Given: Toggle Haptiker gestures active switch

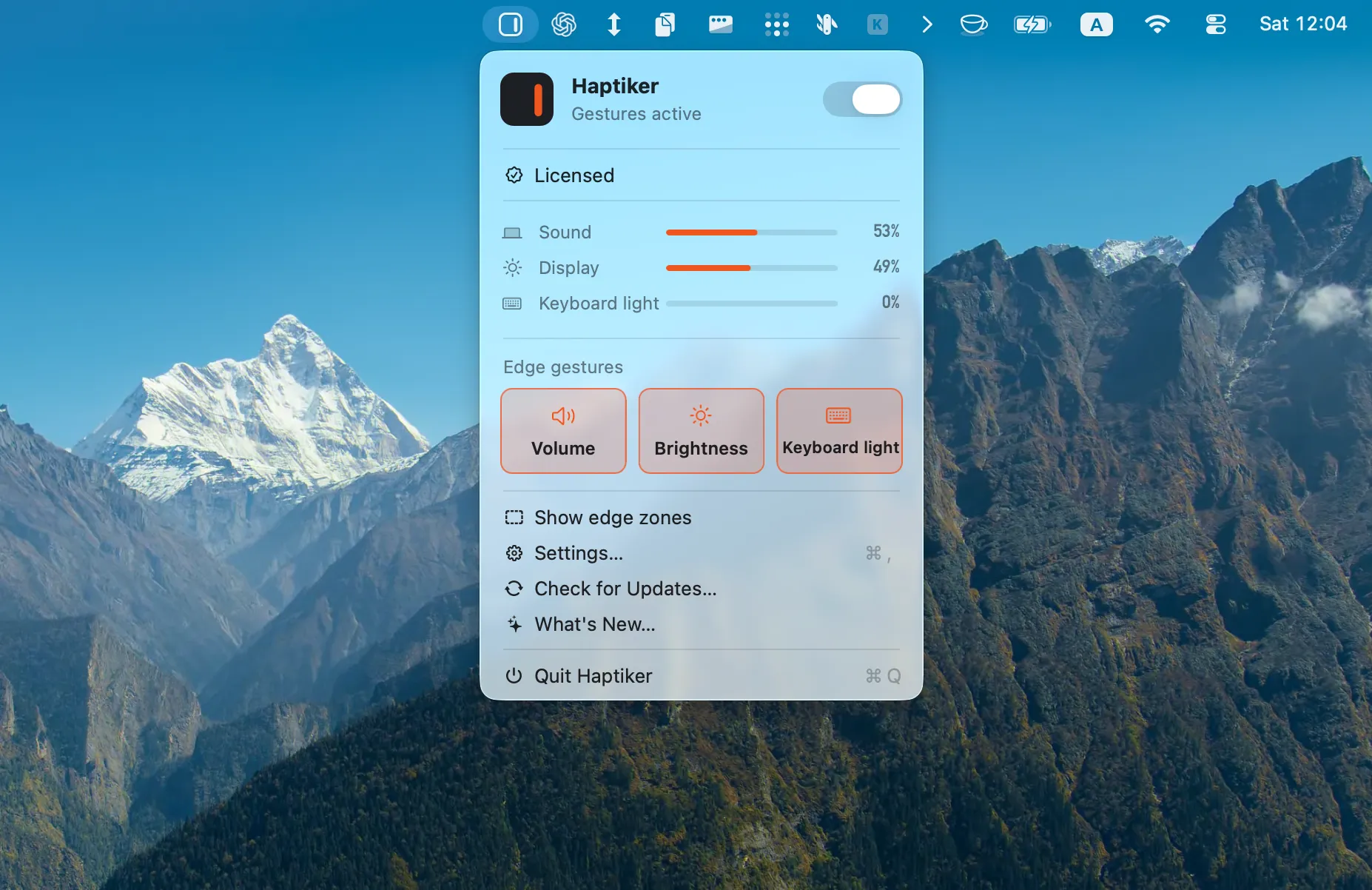Looking at the screenshot, I should (862, 99).
